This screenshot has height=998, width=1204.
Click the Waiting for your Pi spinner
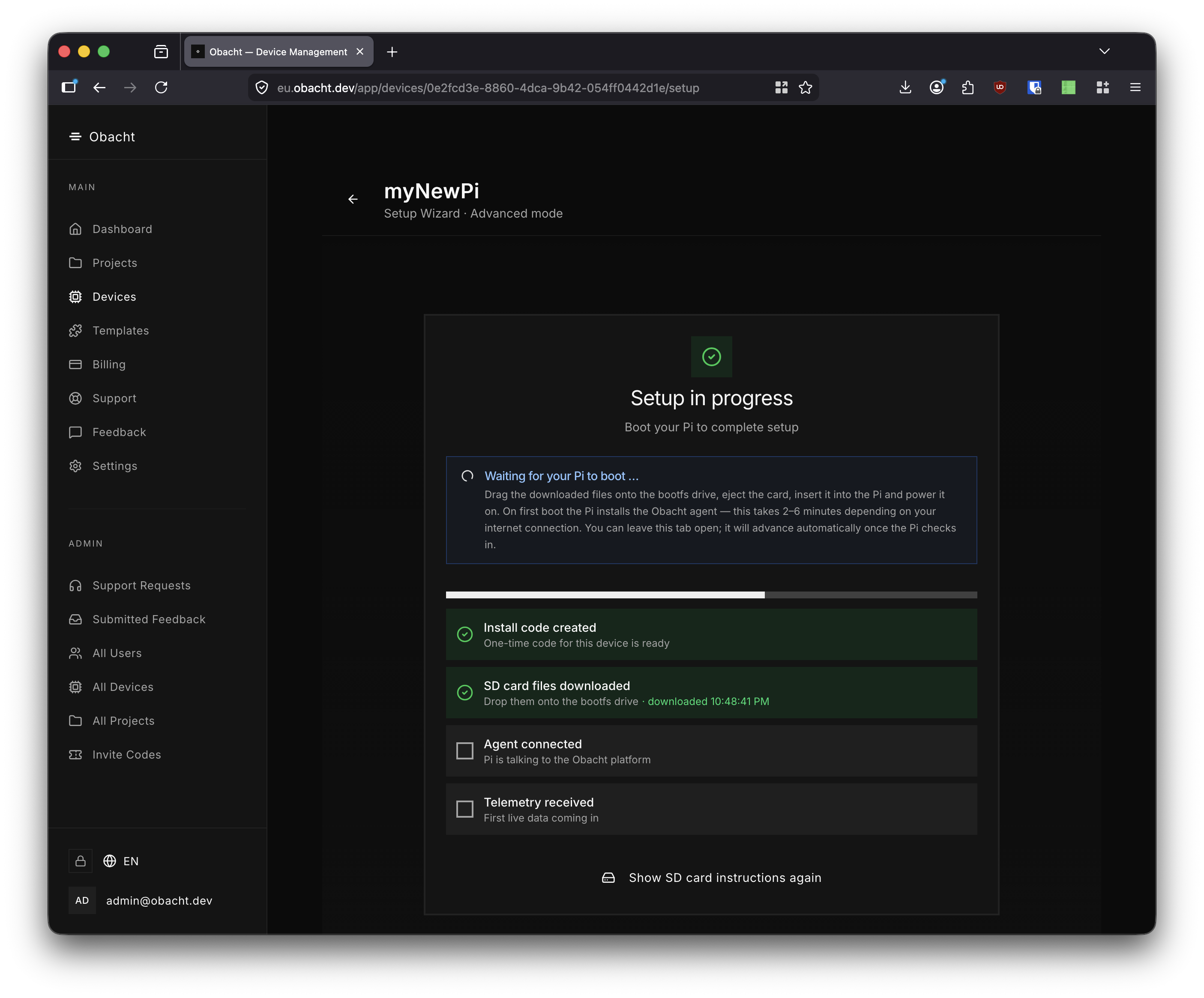tap(468, 476)
